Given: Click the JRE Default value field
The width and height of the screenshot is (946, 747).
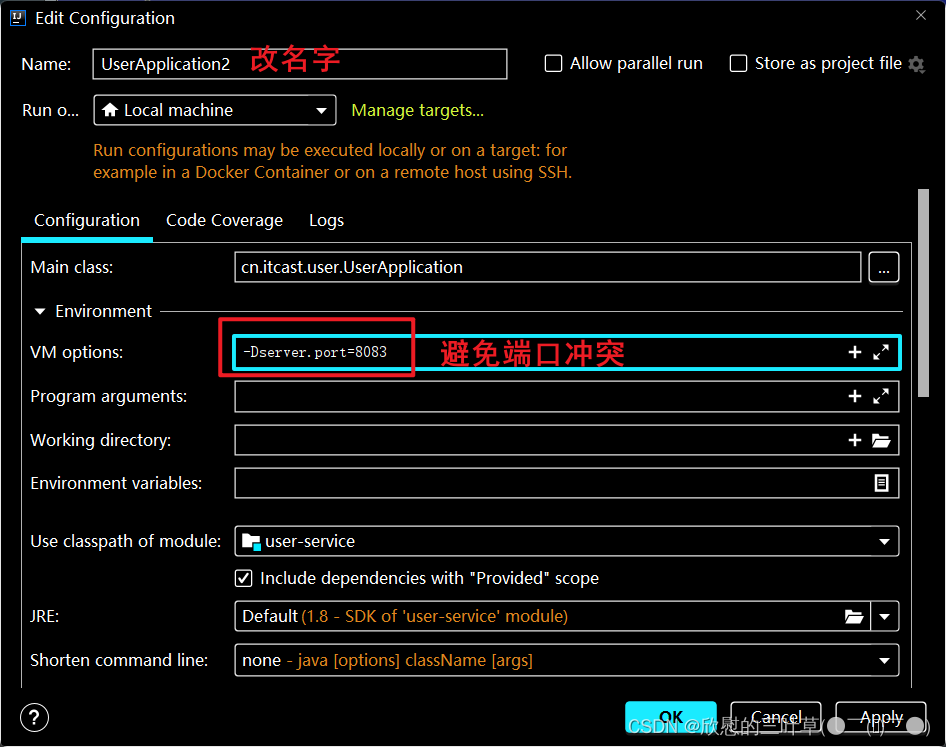Looking at the screenshot, I should (552, 616).
